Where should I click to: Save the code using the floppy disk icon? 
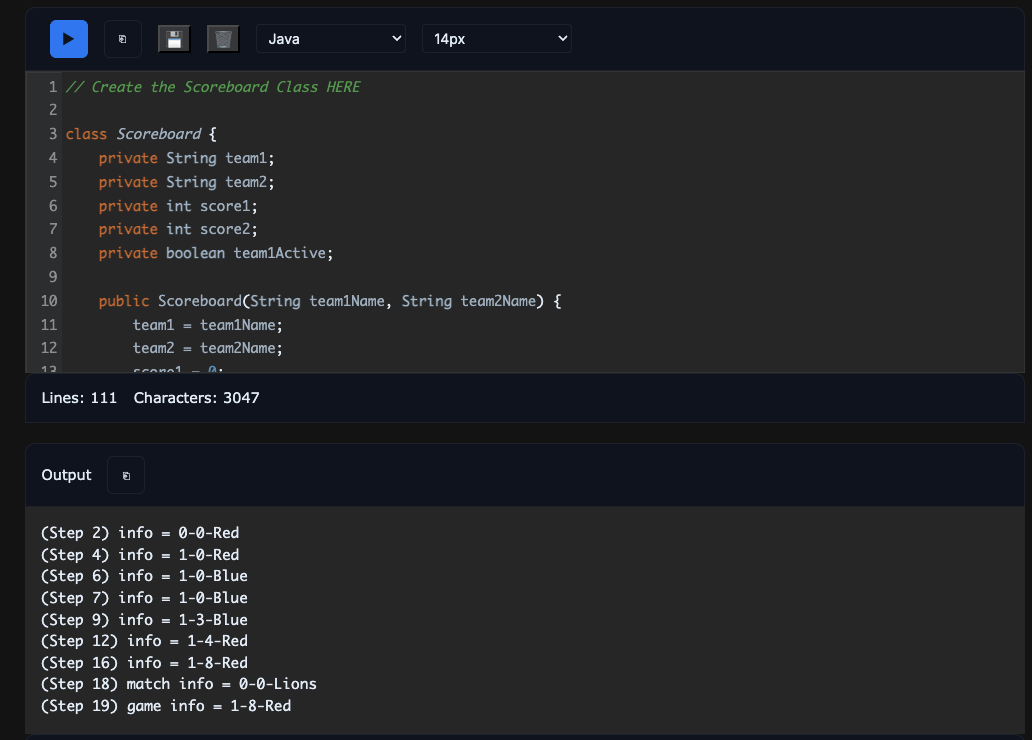174,39
